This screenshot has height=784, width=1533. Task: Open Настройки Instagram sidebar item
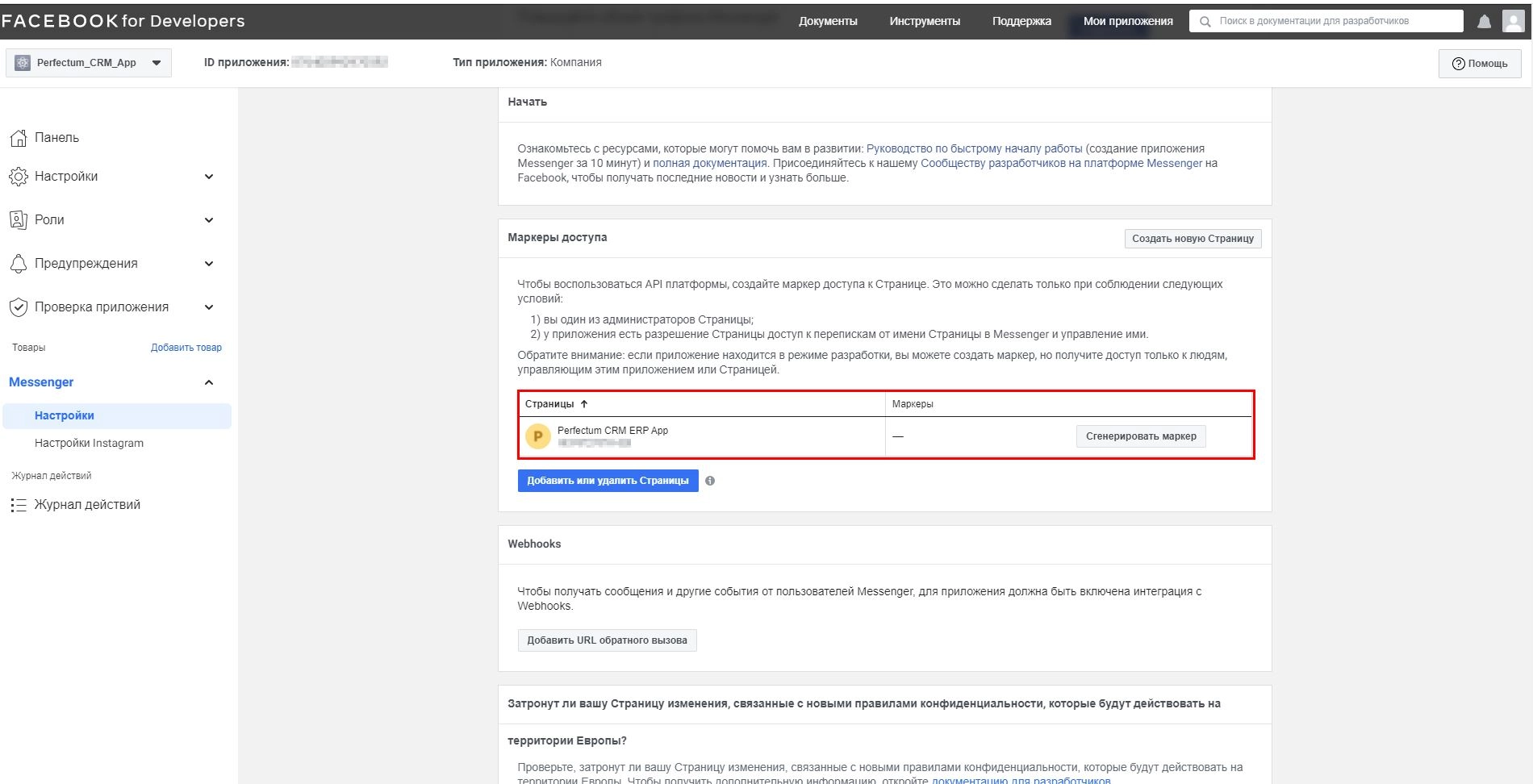[89, 444]
